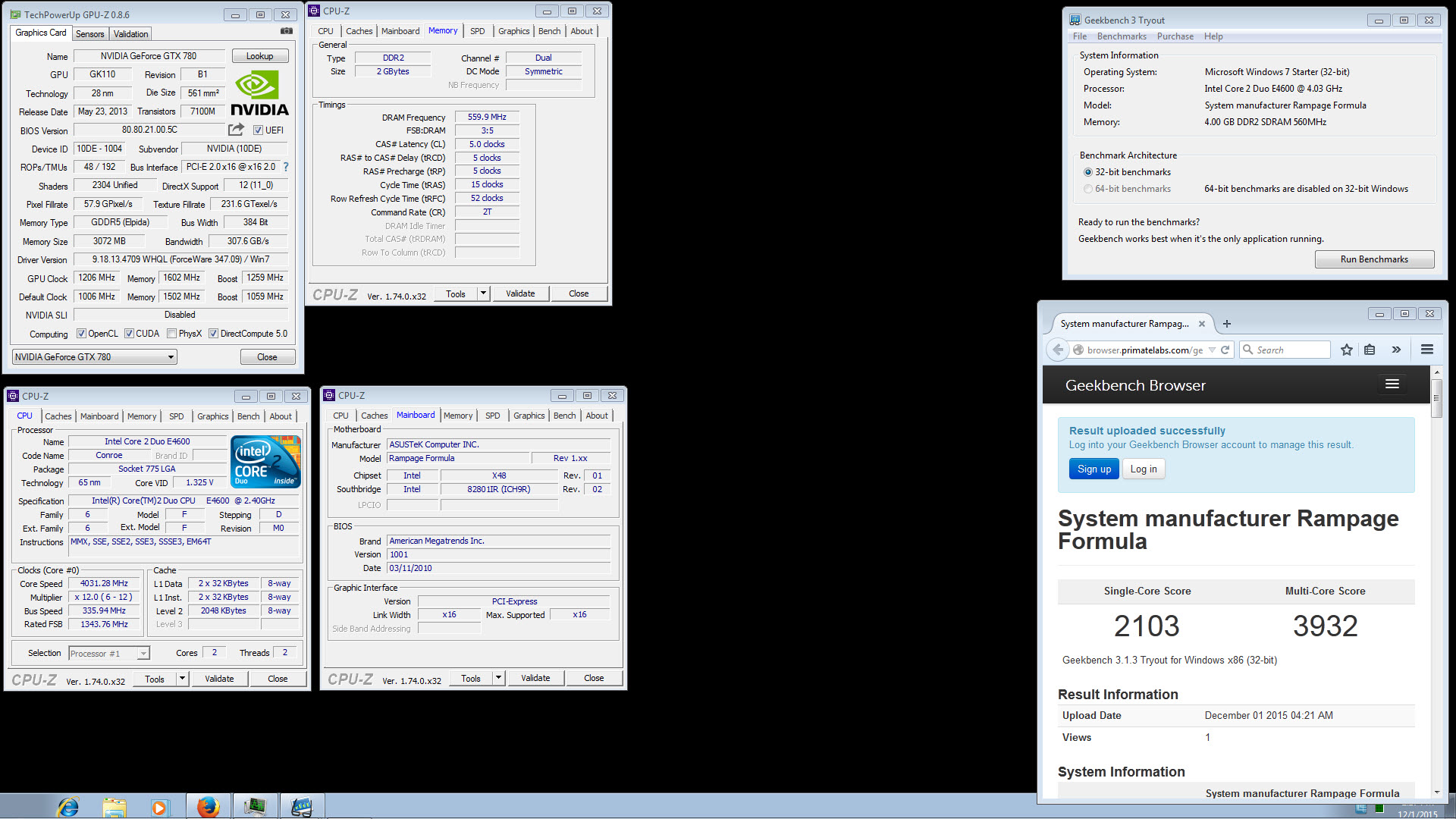This screenshot has height=819, width=1456.
Task: Click DRAM Frequency value 559.9 MHz
Action: coord(487,117)
